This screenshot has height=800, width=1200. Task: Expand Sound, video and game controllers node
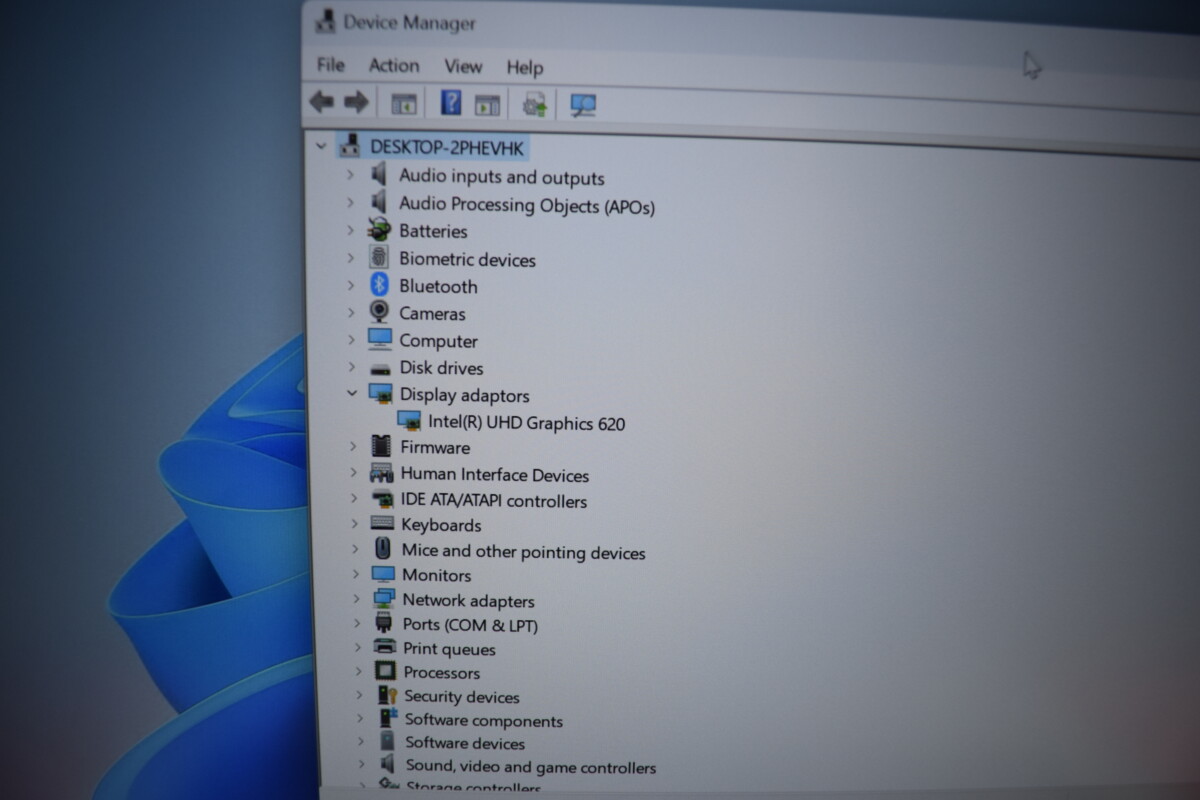coord(360,765)
